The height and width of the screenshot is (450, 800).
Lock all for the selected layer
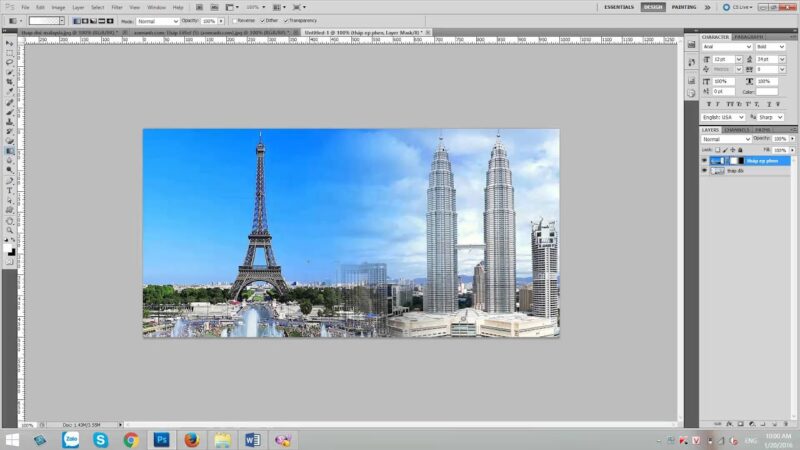(x=740, y=150)
